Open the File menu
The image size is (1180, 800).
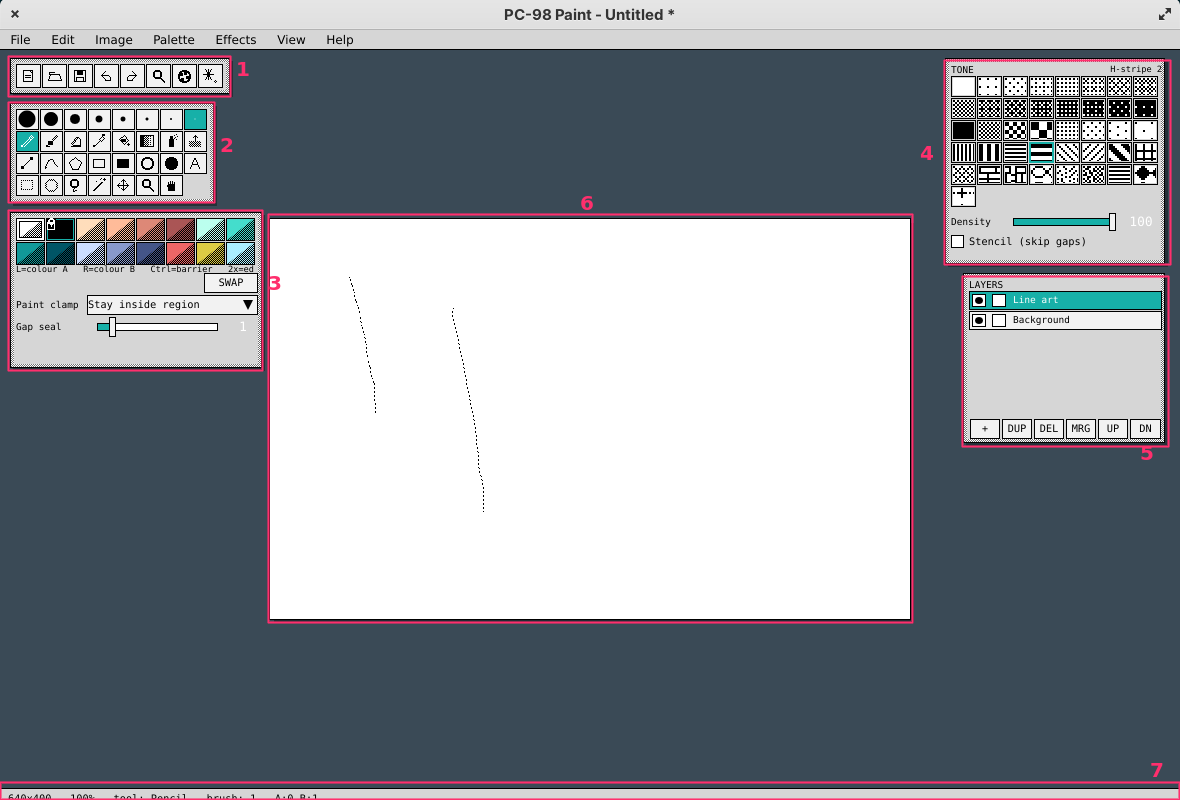(x=20, y=40)
